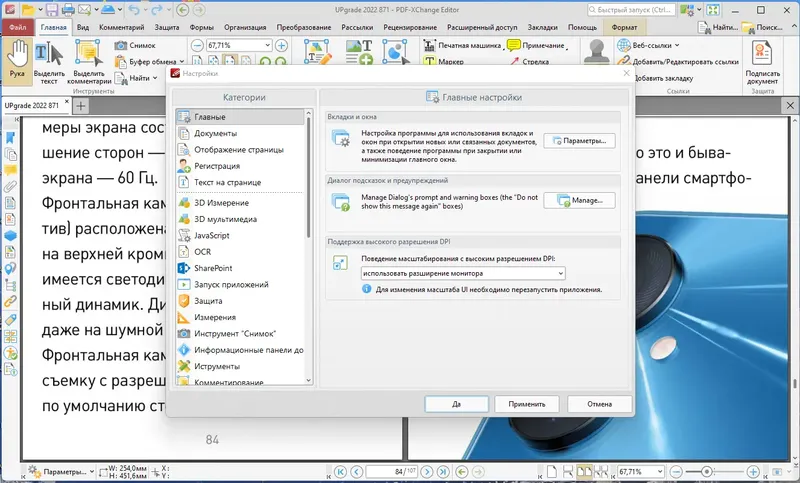Click Добавить/Редактировать ссылки
The image size is (800, 483).
tap(678, 62)
